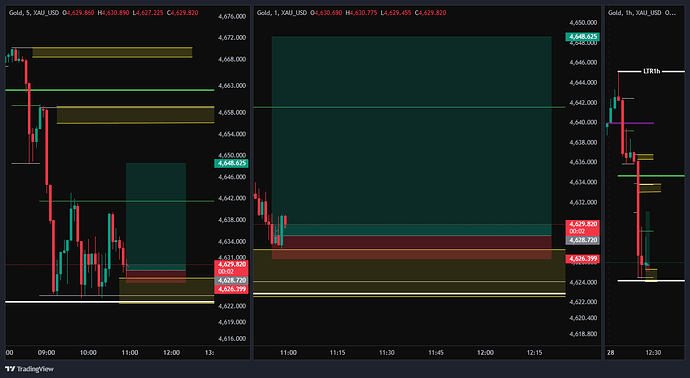Select purple horizontal line on 1-hour chart
Screen dimensions: 690x378
[631, 123]
